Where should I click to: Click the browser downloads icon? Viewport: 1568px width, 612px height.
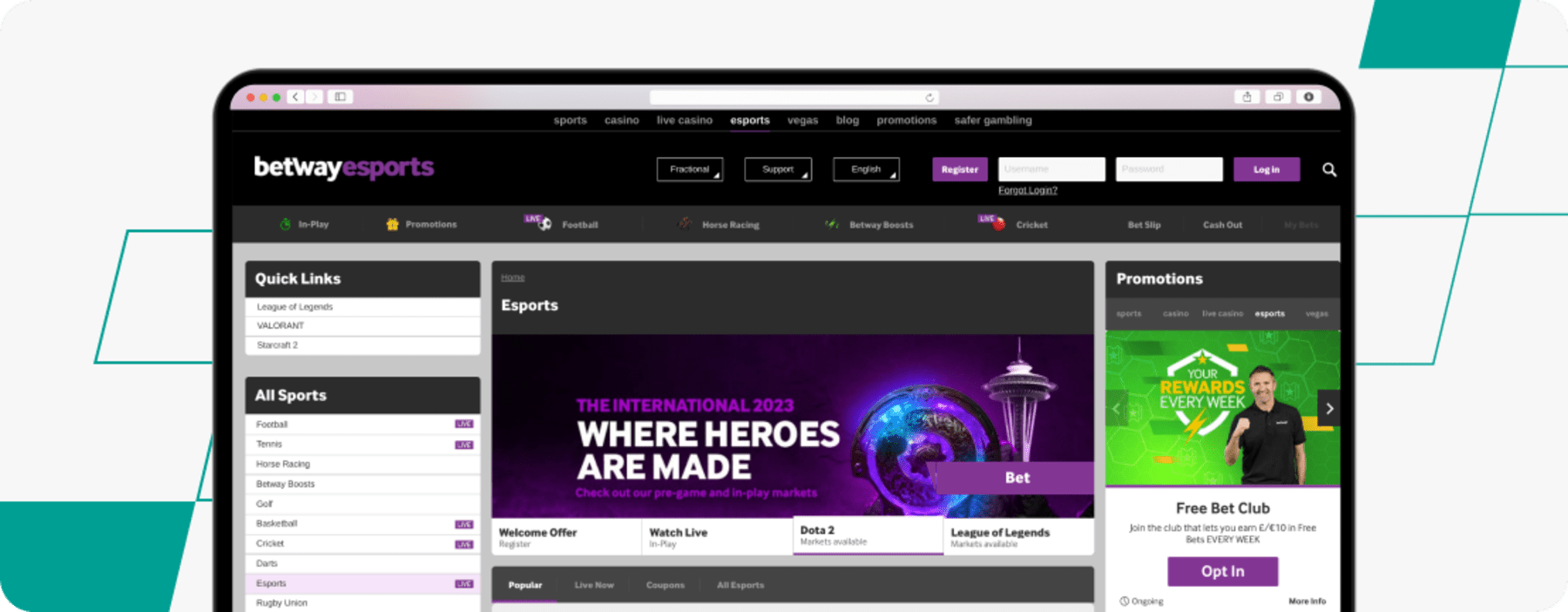[x=1308, y=97]
